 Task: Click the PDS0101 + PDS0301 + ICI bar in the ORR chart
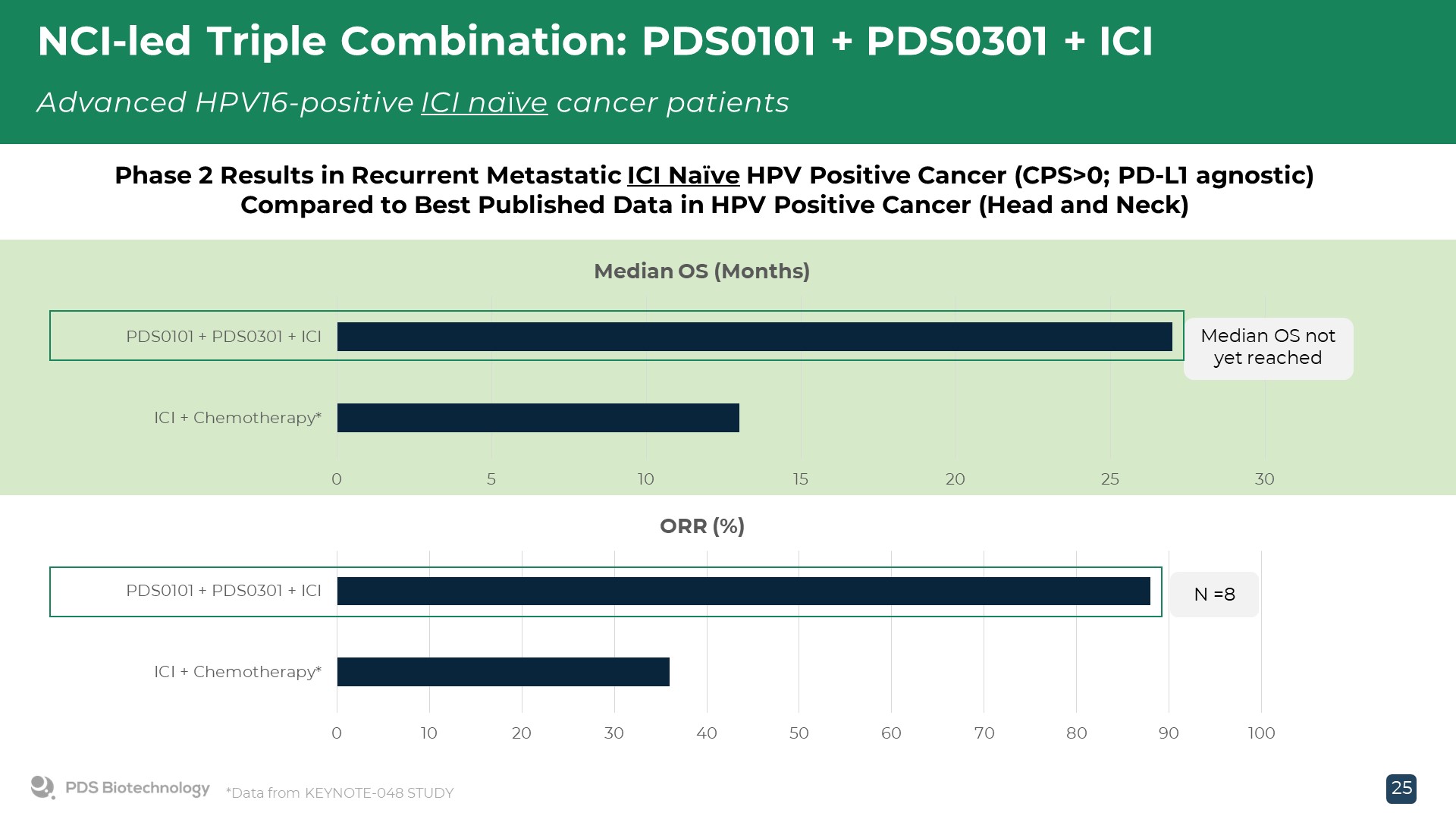click(743, 591)
